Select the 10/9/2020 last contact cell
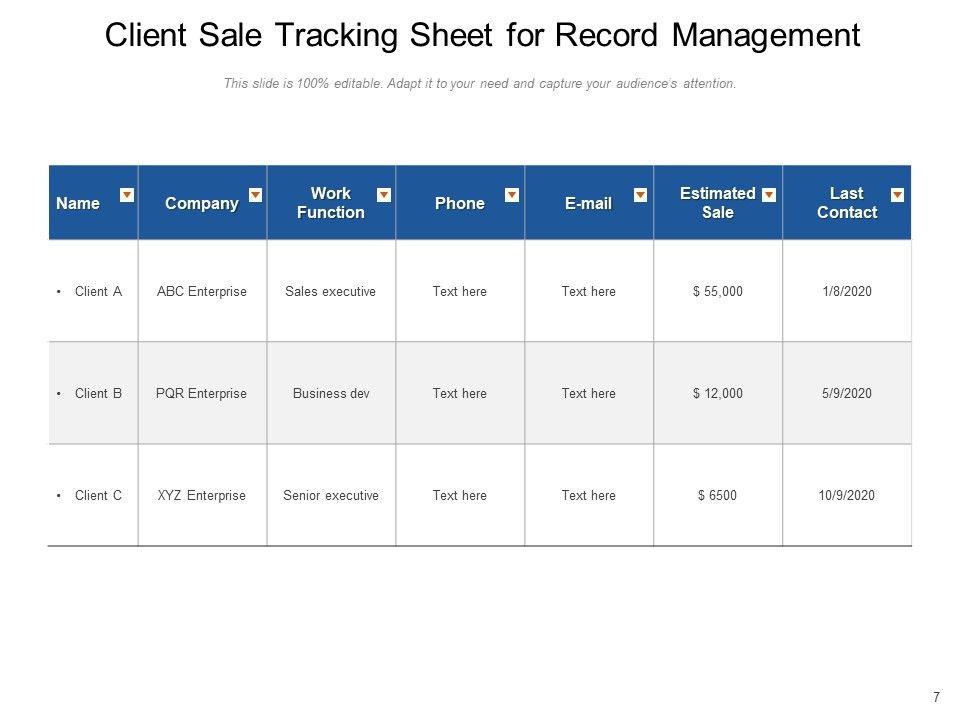 847,495
